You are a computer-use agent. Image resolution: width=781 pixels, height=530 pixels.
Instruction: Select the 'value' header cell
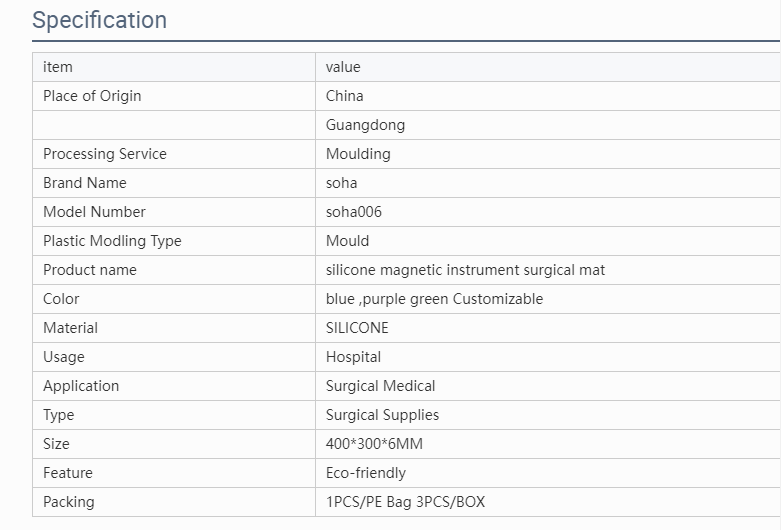coord(548,67)
